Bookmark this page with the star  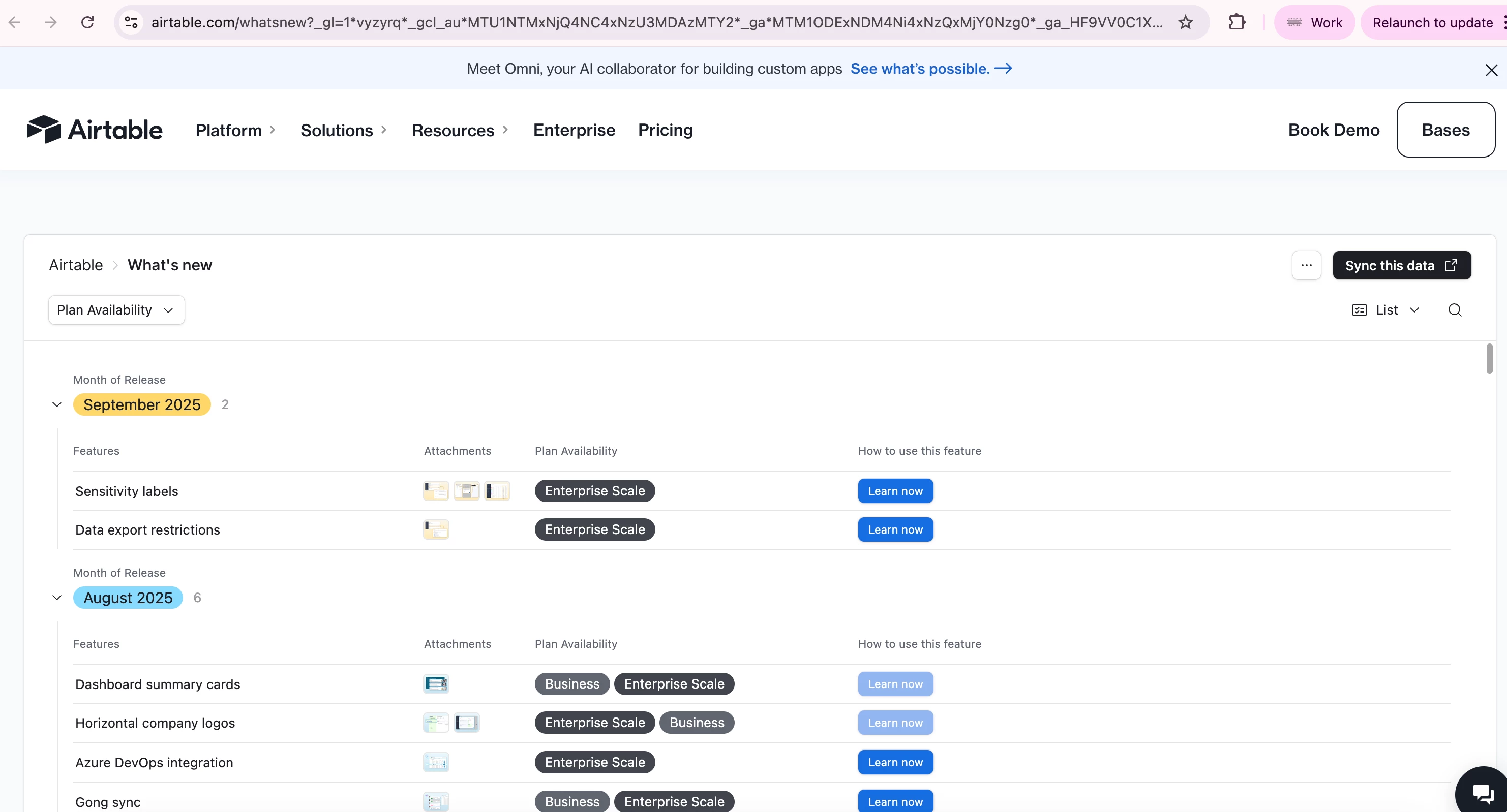[x=1185, y=22]
